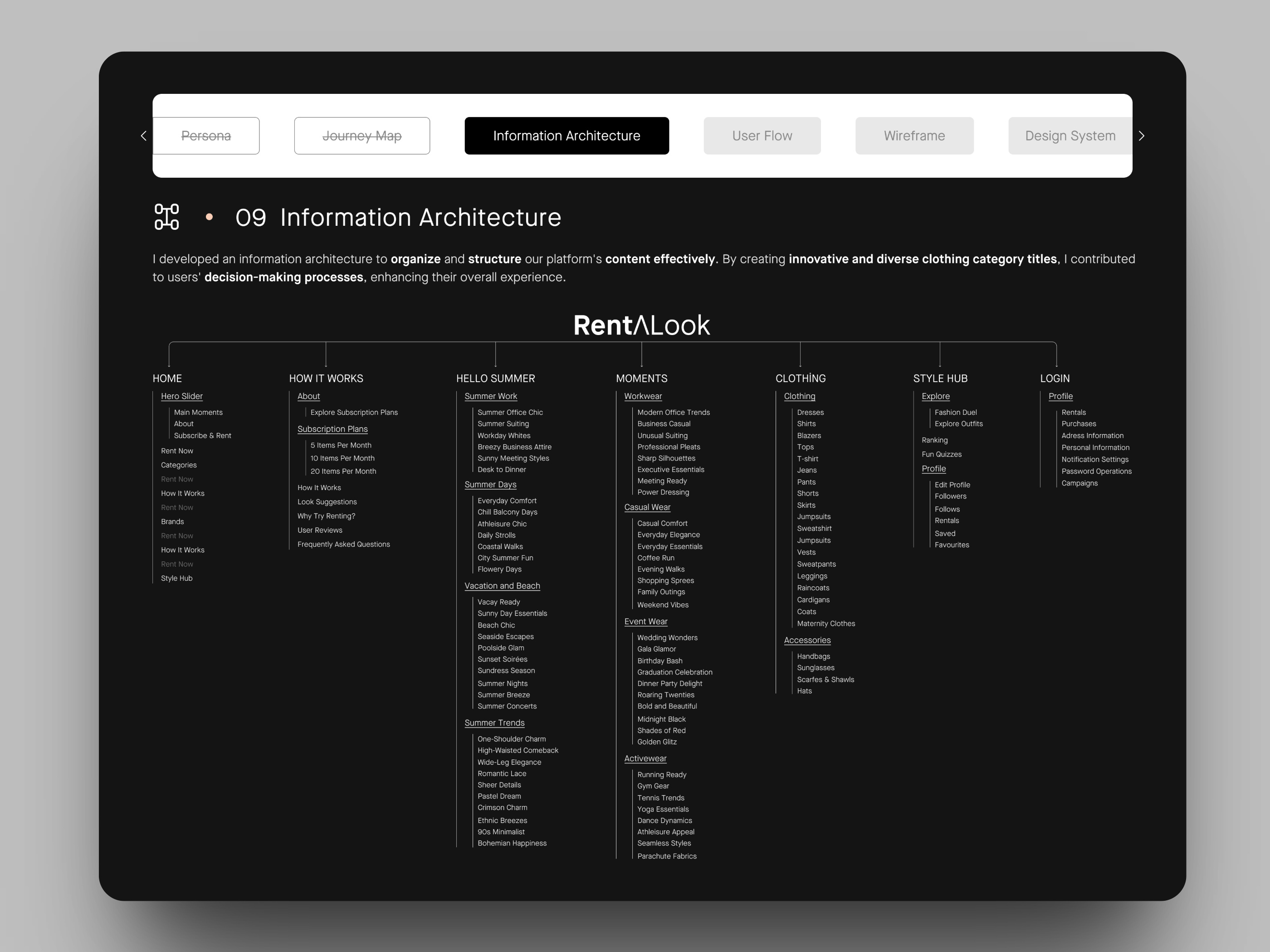Click Poolside Glam
The width and height of the screenshot is (1270, 952).
pos(501,648)
